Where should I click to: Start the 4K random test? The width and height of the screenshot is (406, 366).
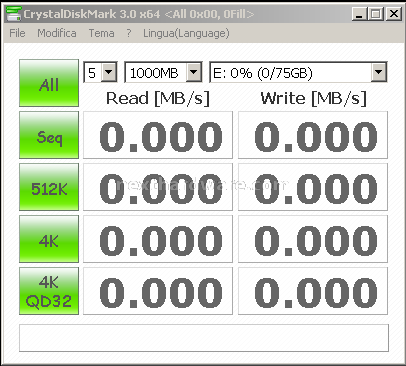point(49,239)
